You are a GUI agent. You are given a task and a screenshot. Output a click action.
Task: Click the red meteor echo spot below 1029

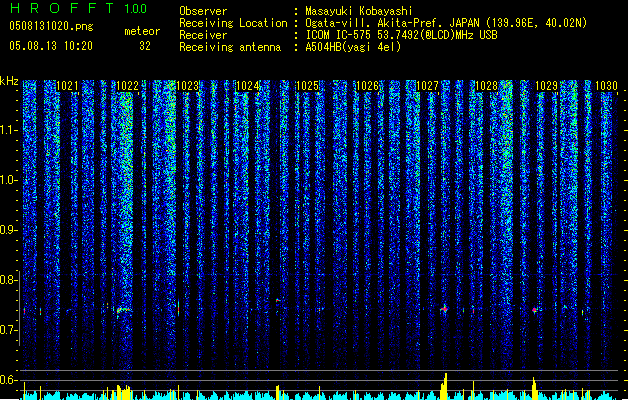click(534, 310)
